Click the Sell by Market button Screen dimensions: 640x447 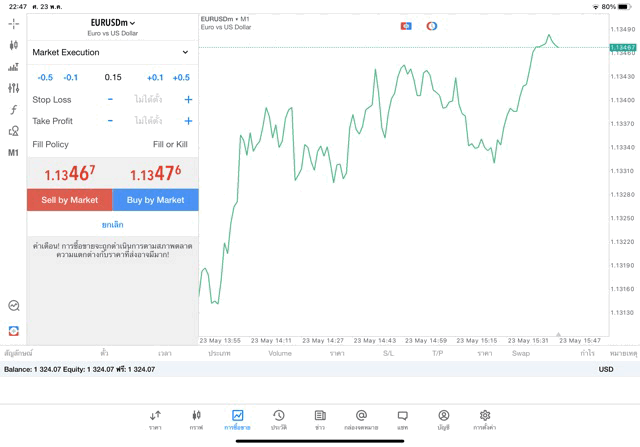pos(70,200)
